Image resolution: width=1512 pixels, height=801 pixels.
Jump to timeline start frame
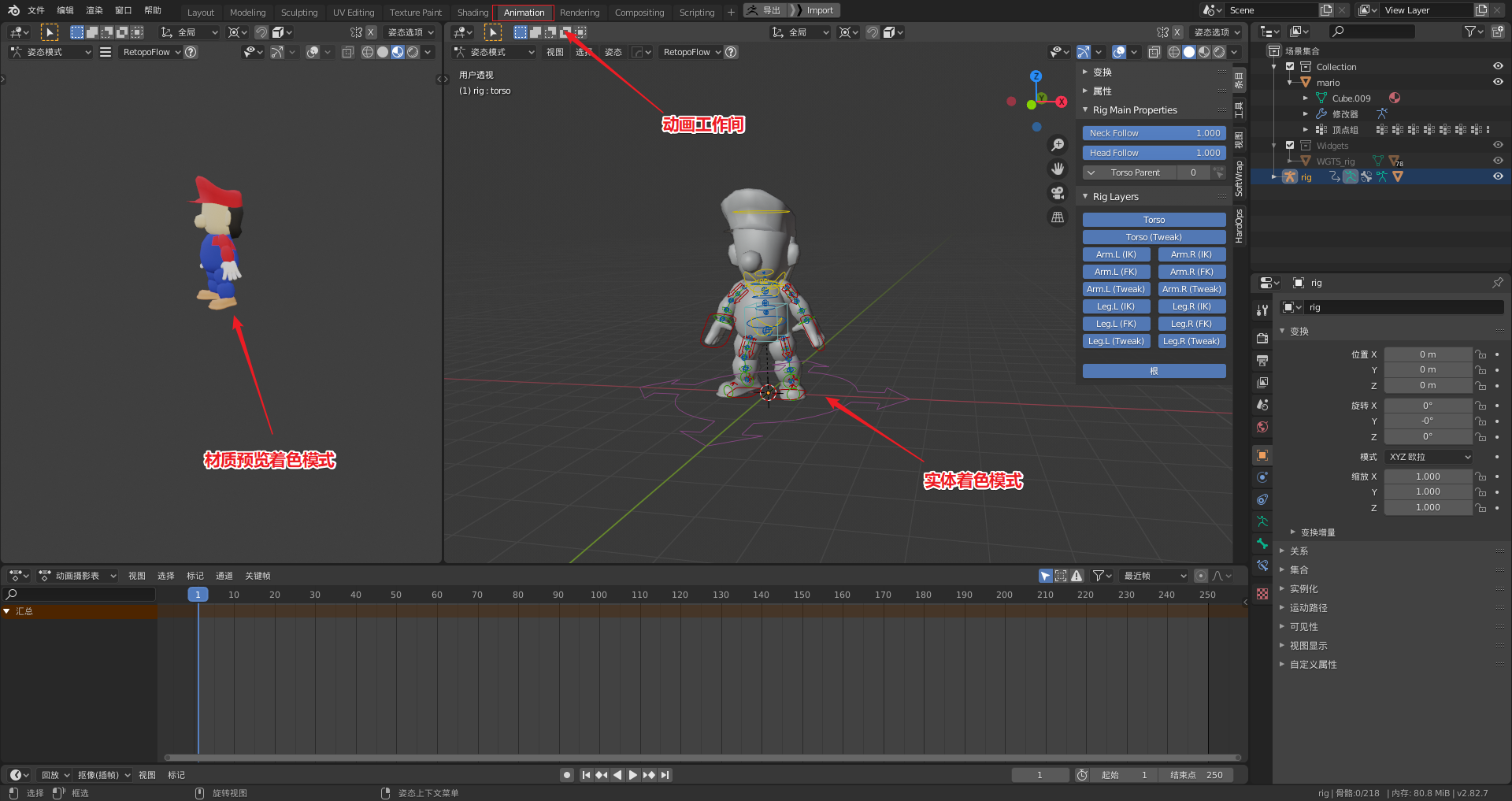click(x=586, y=775)
